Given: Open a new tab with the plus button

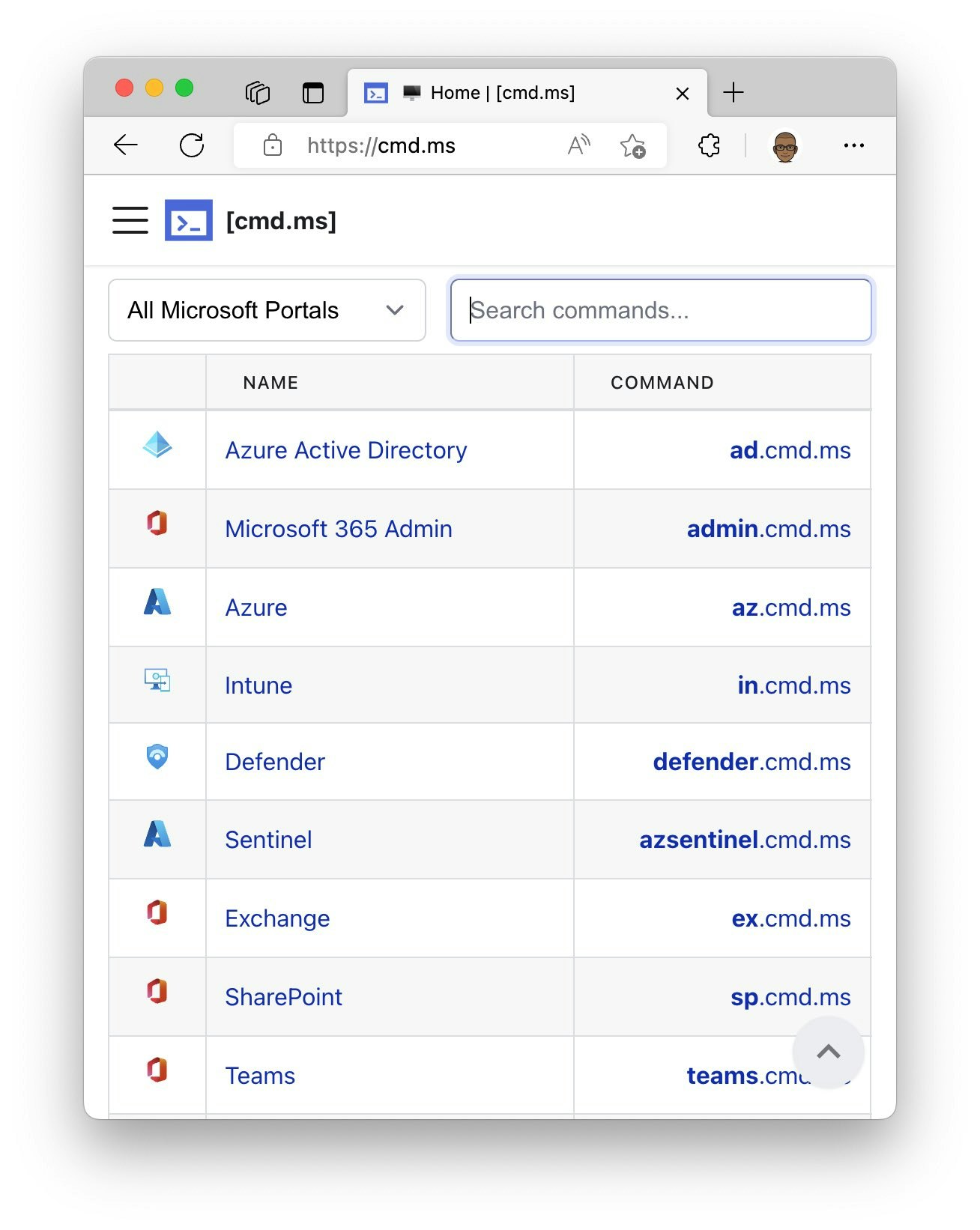Looking at the screenshot, I should coord(734,92).
